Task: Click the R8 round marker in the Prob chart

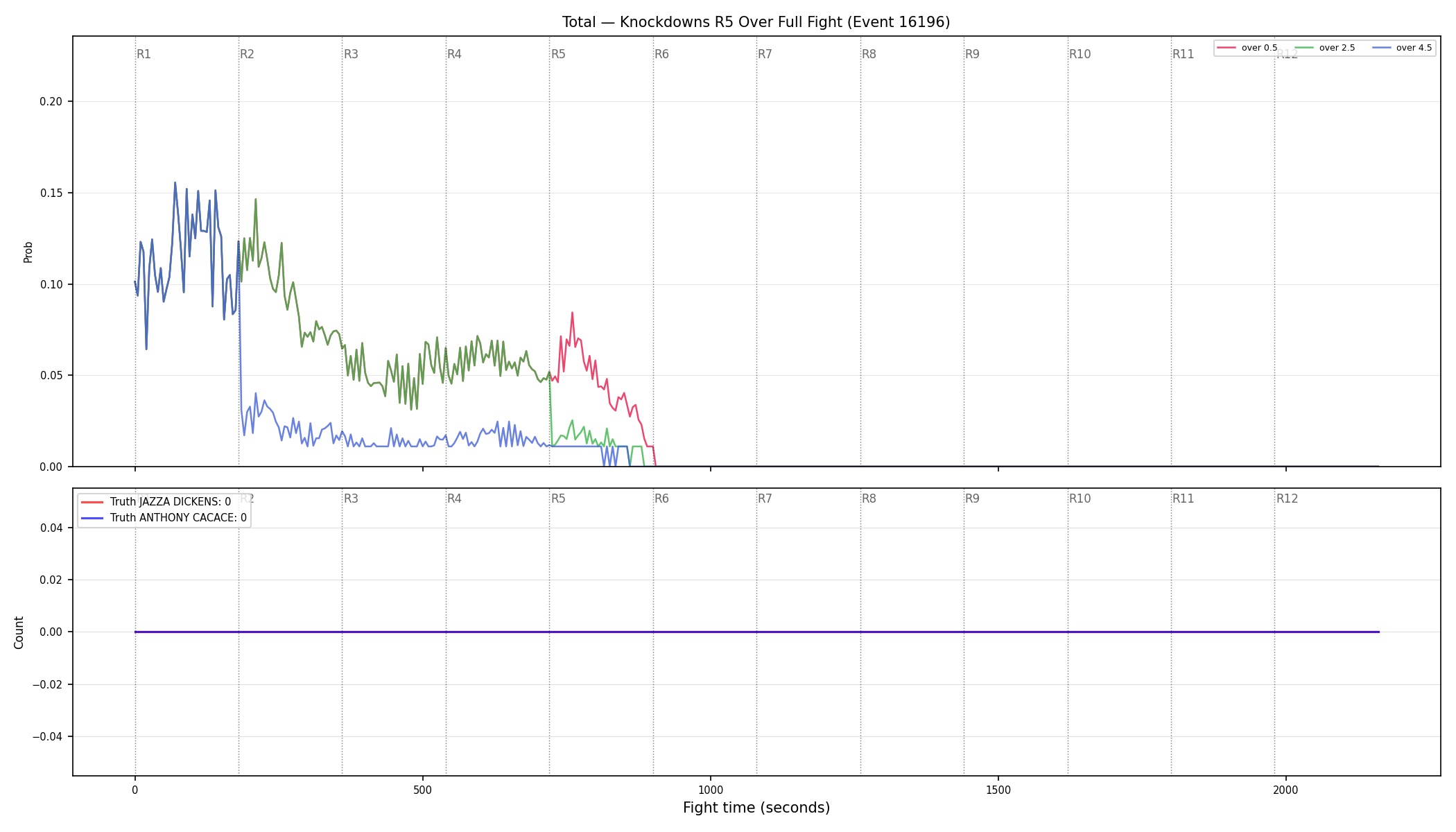Action: [x=869, y=54]
